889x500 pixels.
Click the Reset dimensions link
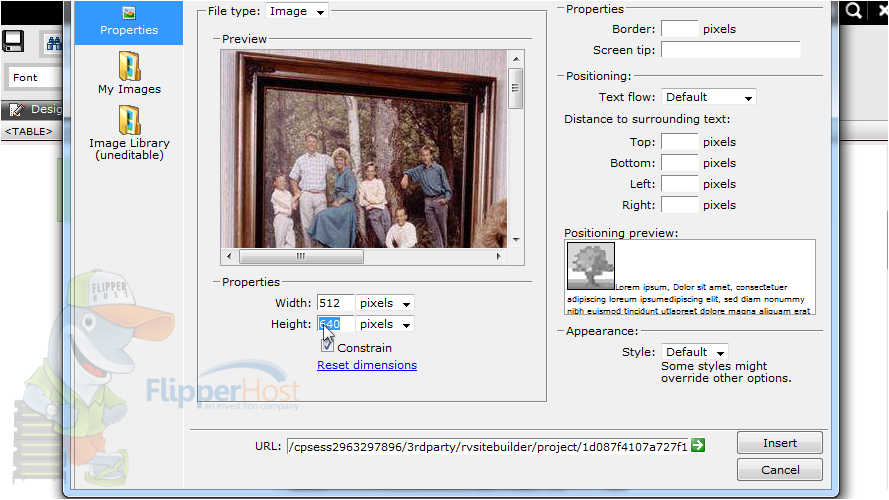[367, 365]
